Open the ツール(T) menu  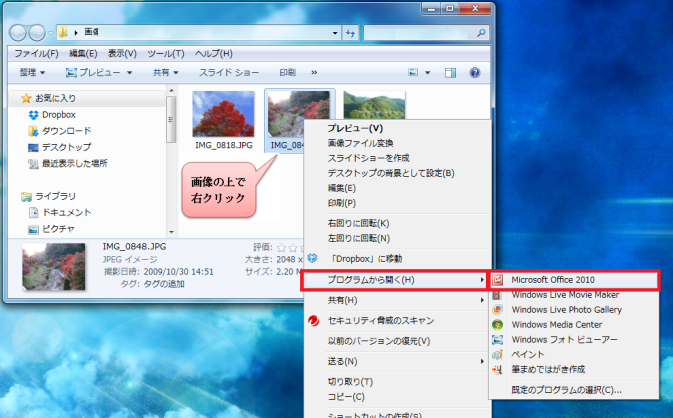(166, 54)
